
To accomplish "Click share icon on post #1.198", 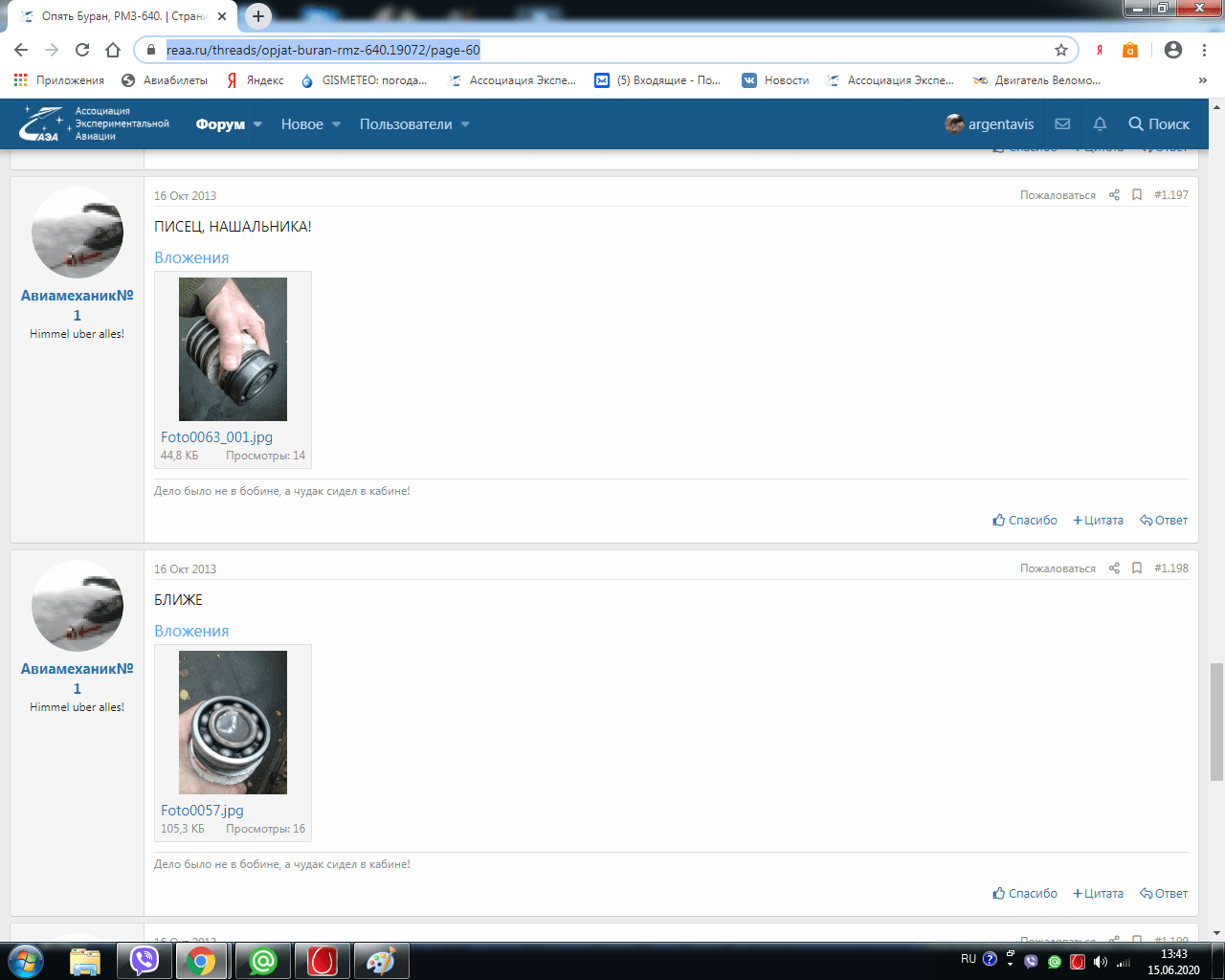I will (1114, 568).
